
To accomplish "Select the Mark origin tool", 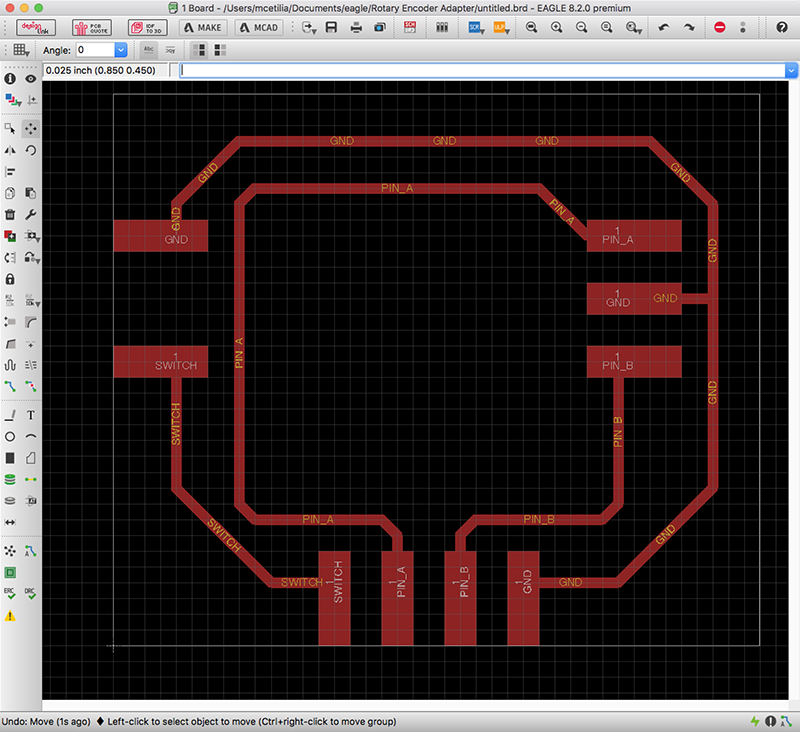I will [32, 100].
